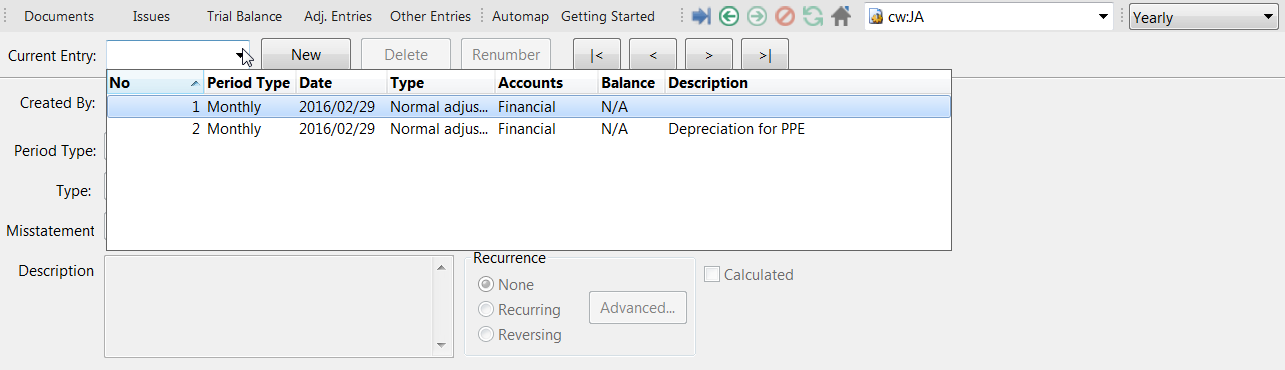1285x370 pixels.
Task: Click the New entry button
Action: coord(306,55)
